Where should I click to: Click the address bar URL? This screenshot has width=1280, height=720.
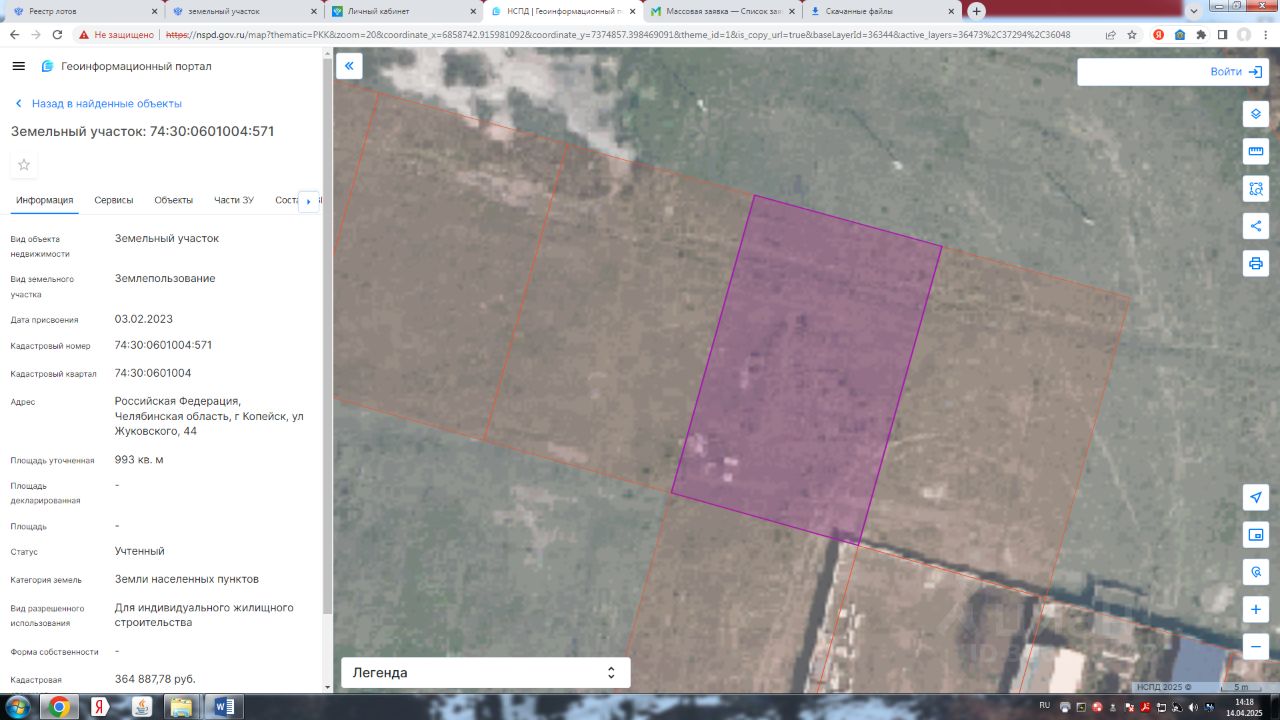pyautogui.click(x=617, y=34)
